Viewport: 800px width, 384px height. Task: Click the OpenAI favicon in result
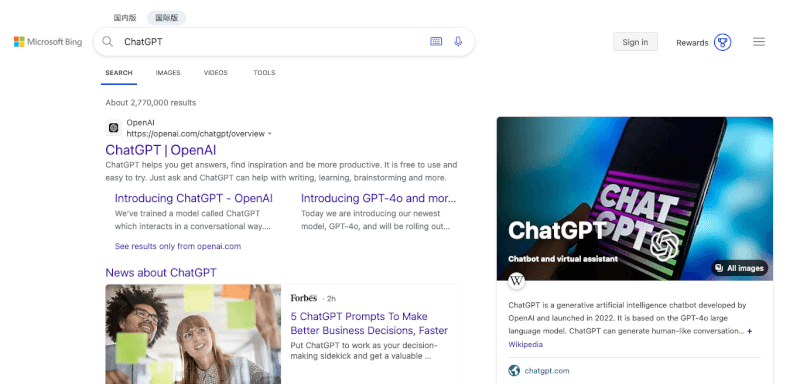pos(114,128)
